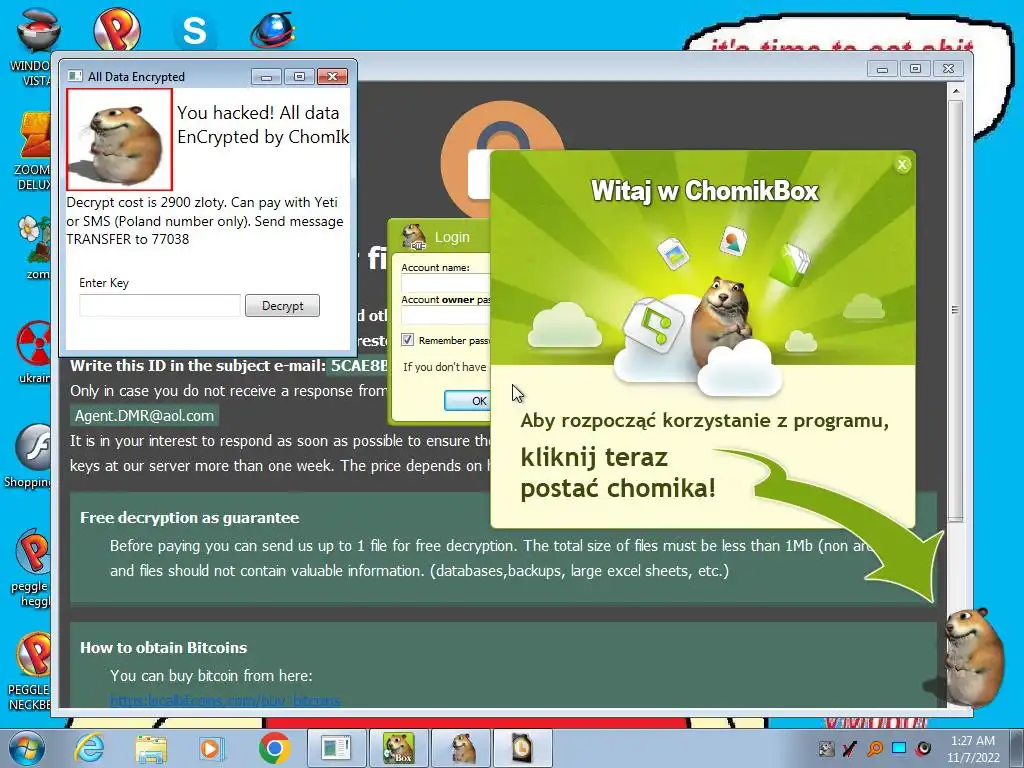Click the Show Desktop strip on taskbar
The height and width of the screenshot is (768, 1024).
point(1019,748)
